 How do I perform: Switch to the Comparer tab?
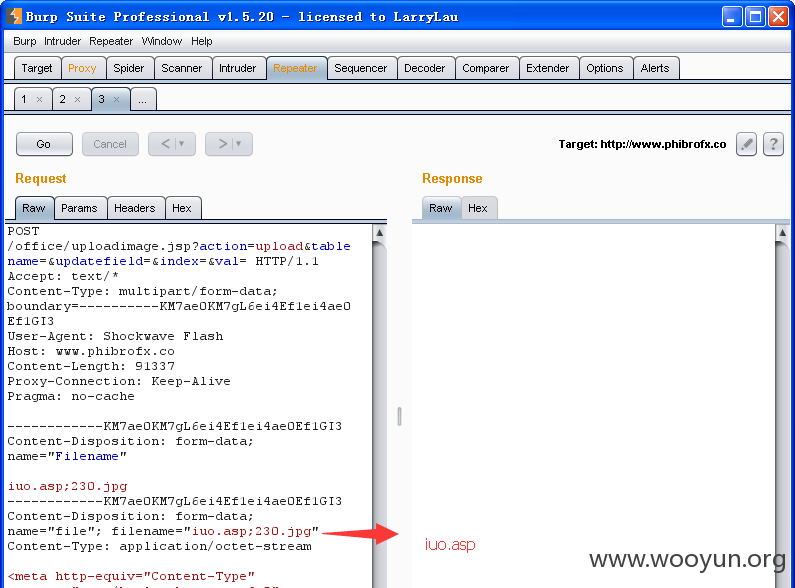point(485,68)
